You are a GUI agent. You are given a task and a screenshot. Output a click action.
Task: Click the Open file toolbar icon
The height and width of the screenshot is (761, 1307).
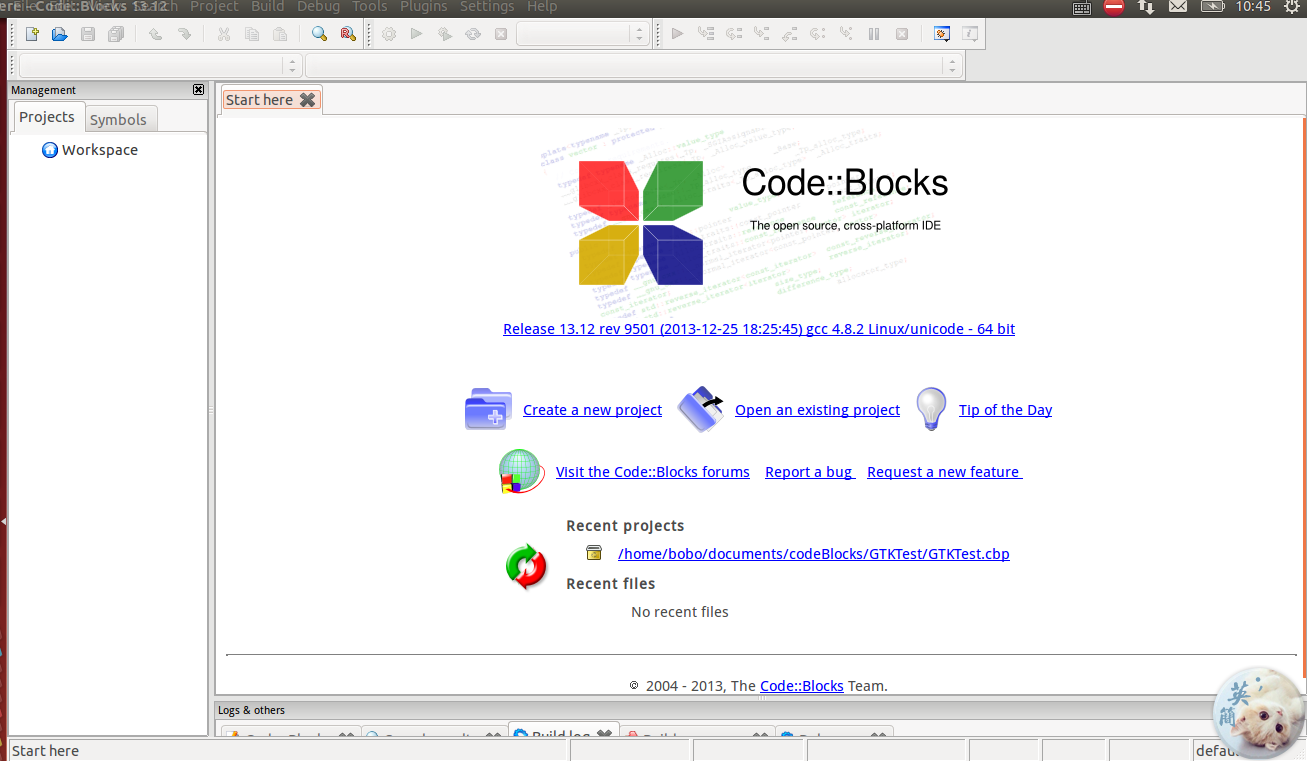point(59,34)
